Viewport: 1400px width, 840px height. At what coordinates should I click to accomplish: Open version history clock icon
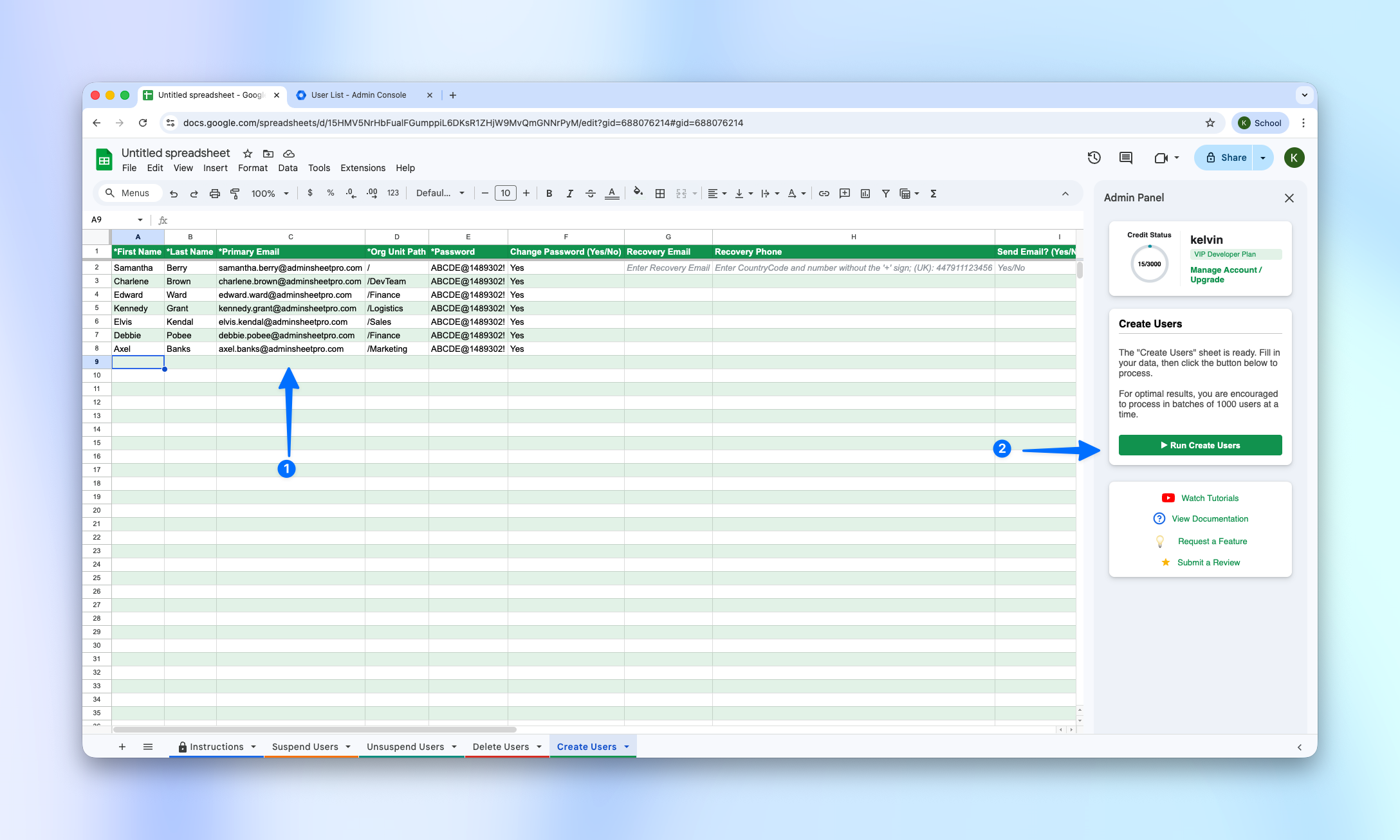[1094, 158]
